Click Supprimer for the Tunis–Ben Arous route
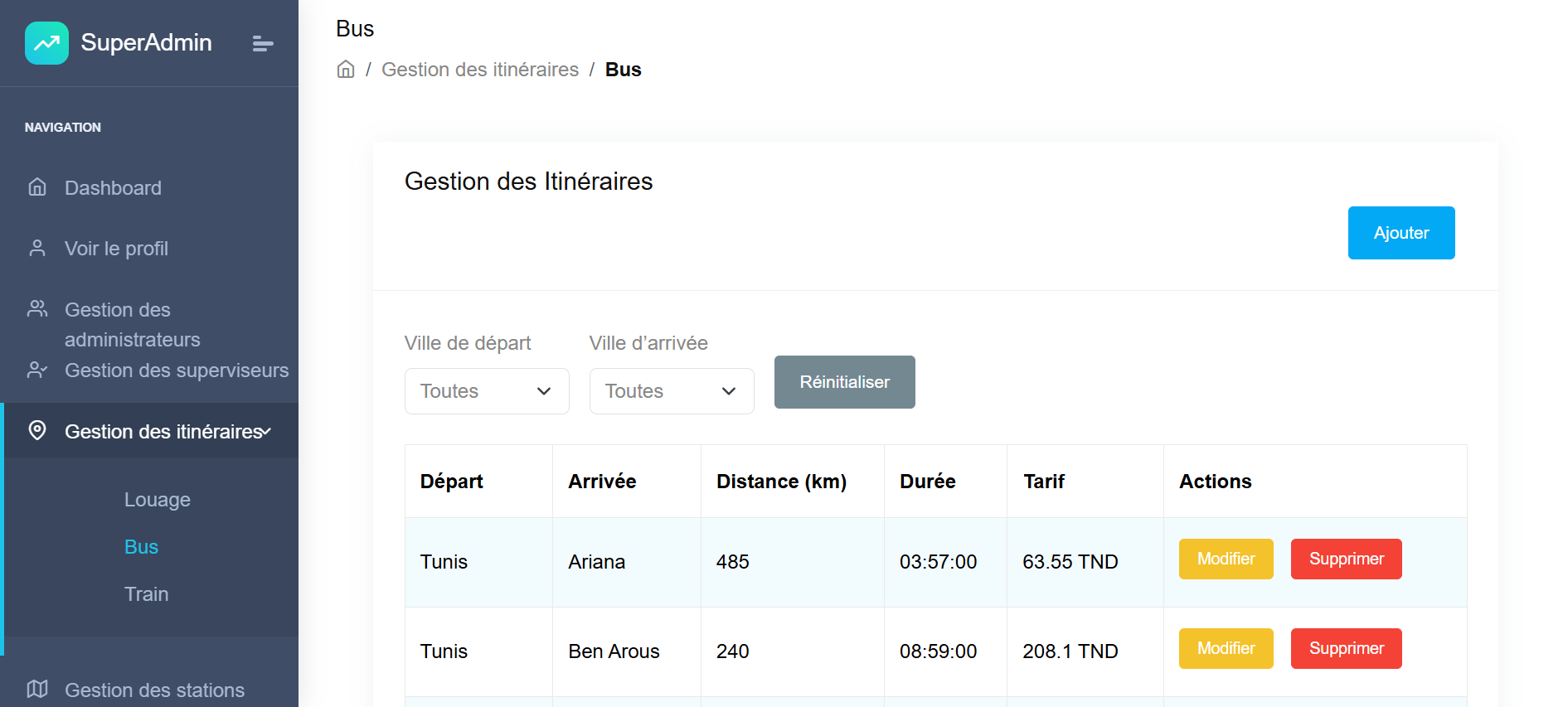The width and height of the screenshot is (1568, 707). pos(1347,649)
